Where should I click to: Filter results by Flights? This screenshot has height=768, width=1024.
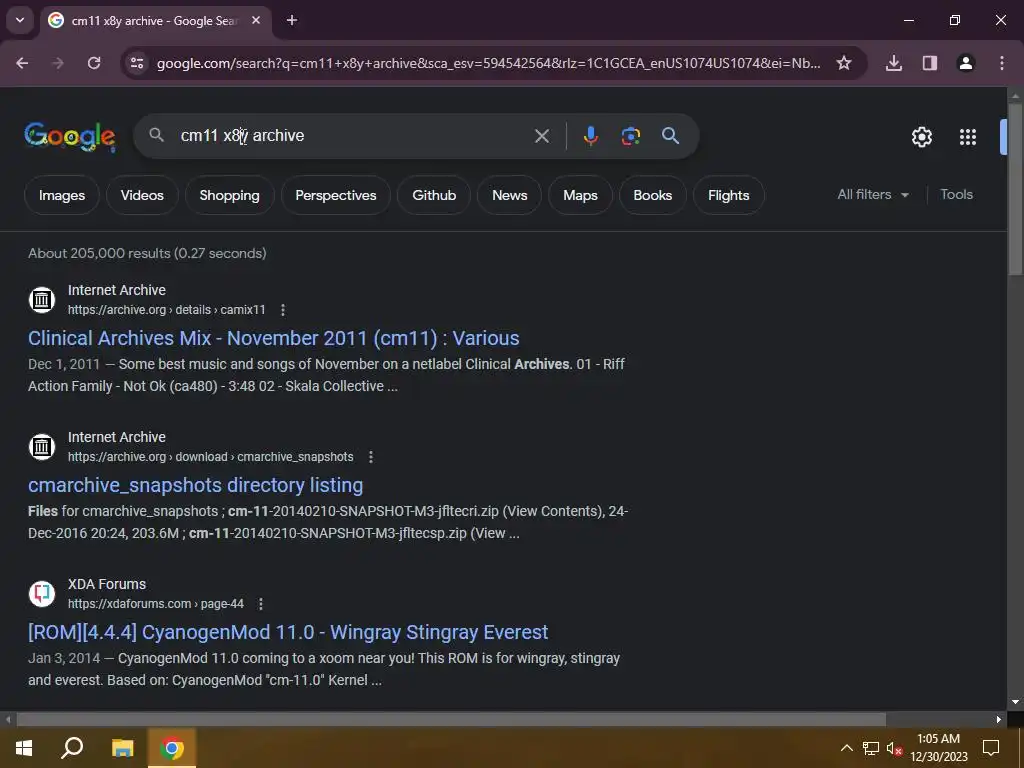pyautogui.click(x=729, y=195)
